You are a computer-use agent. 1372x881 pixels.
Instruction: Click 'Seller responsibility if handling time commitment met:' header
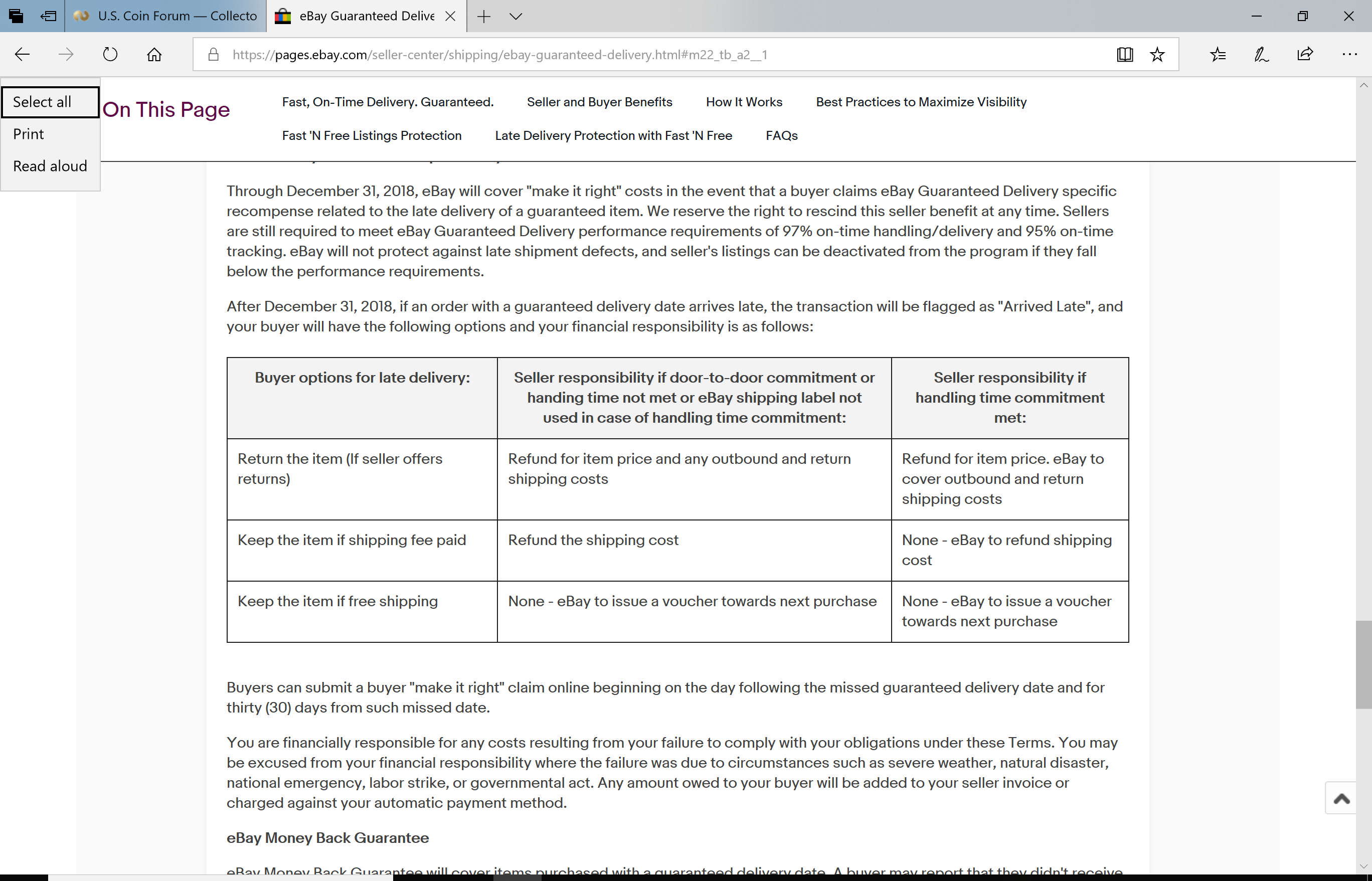coord(1009,398)
